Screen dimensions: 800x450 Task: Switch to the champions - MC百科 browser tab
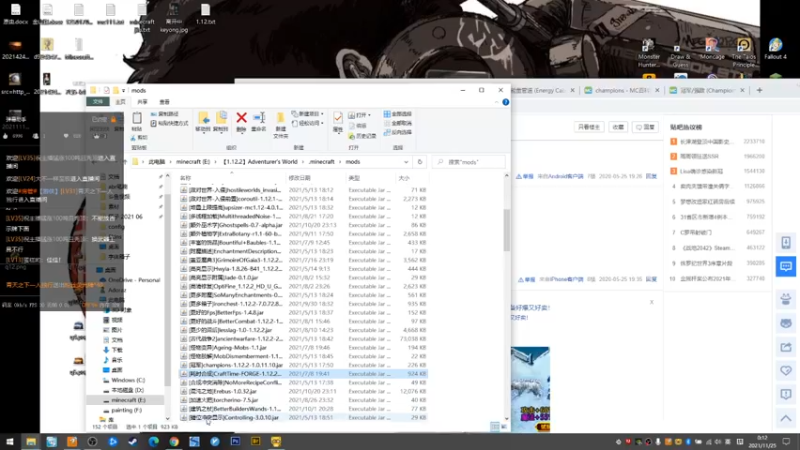pyautogui.click(x=622, y=90)
